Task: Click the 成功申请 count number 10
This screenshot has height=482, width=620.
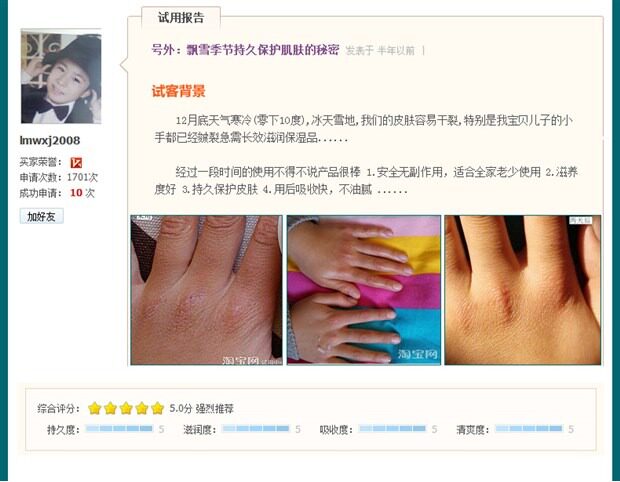Action: 76,193
